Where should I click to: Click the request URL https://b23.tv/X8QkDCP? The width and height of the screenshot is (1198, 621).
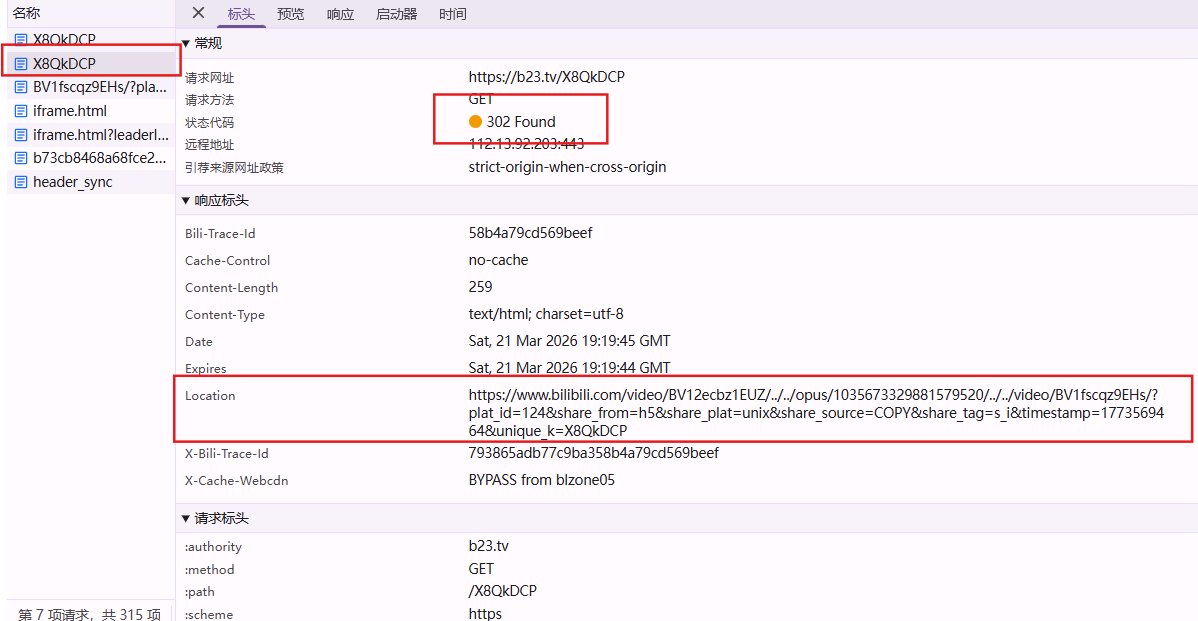pos(546,76)
